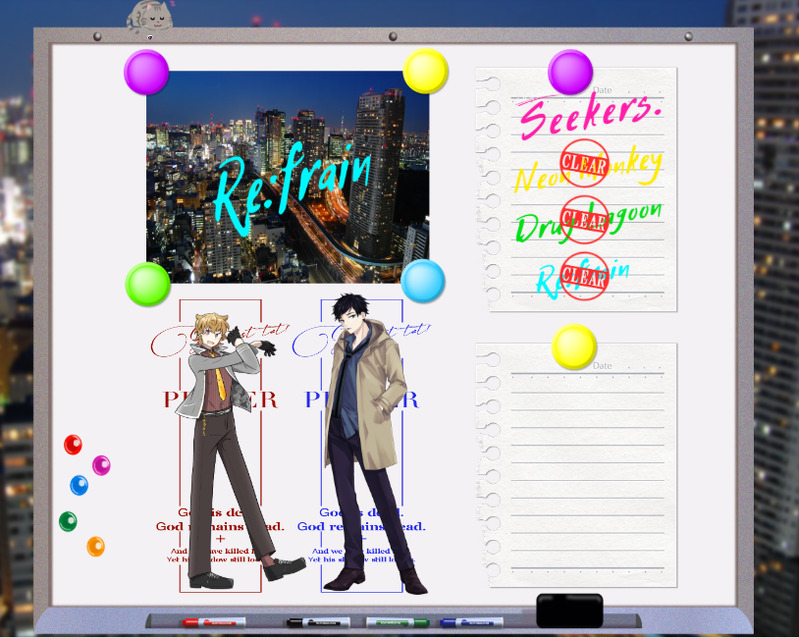Screen dimensions: 799x638
Task: Open the Re:frain city night photo
Action: [287, 177]
